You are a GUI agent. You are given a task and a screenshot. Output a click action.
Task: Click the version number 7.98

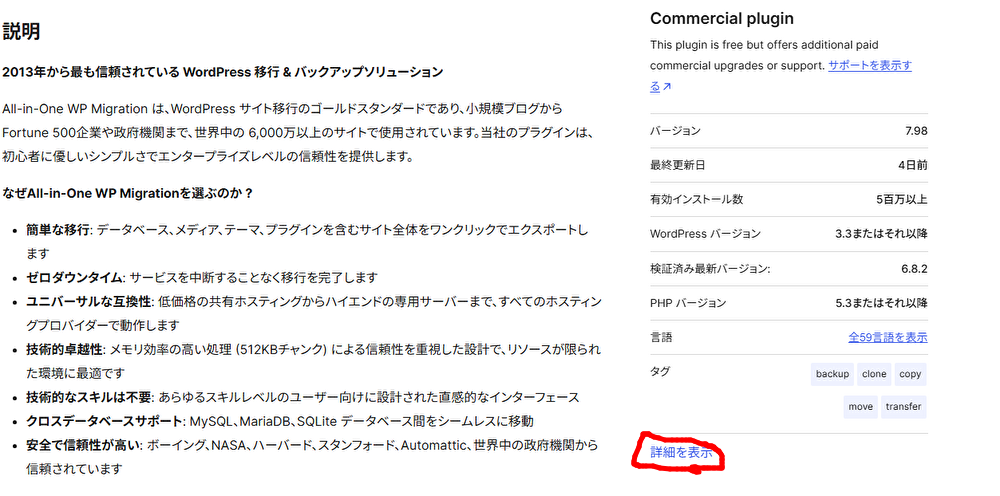click(x=914, y=131)
